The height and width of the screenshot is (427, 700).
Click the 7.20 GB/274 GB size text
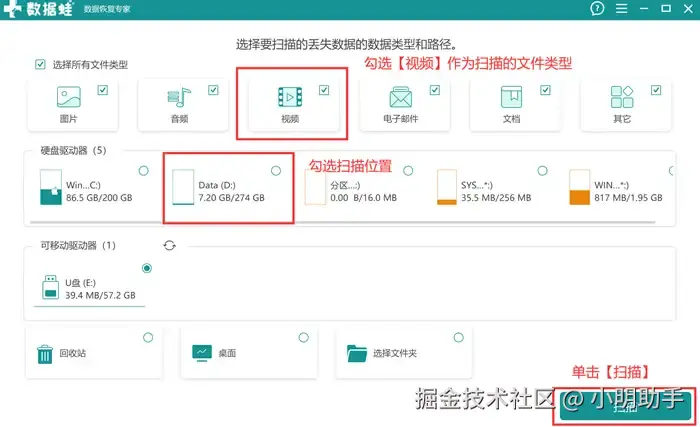(x=231, y=197)
